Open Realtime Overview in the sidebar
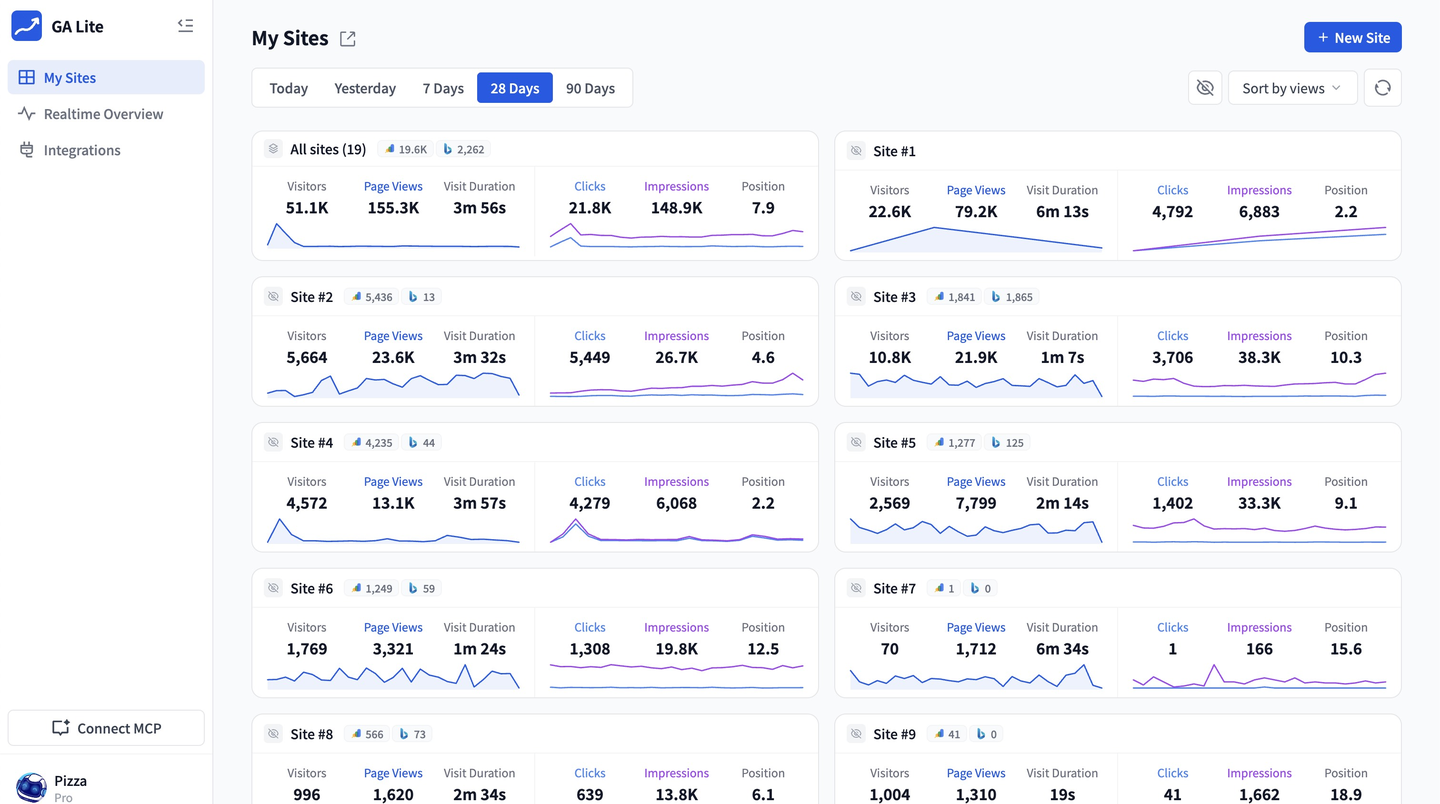The image size is (1440, 804). 106,114
